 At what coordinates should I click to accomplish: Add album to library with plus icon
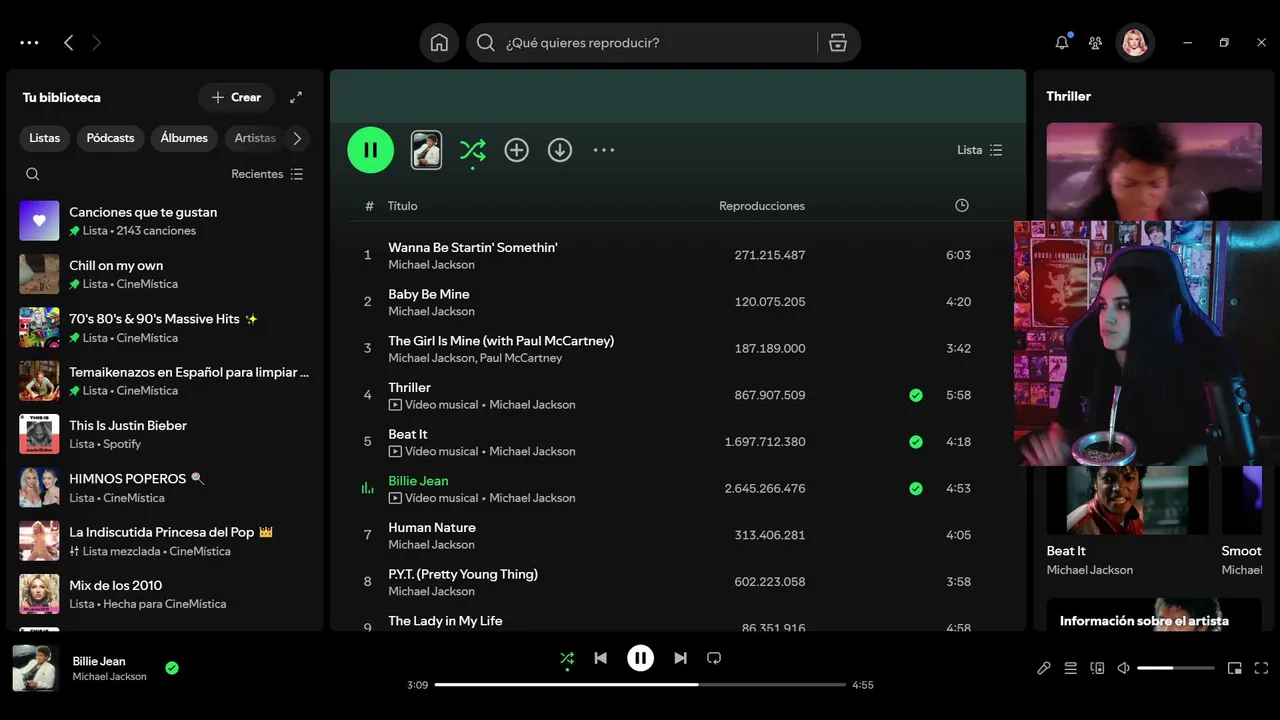516,150
